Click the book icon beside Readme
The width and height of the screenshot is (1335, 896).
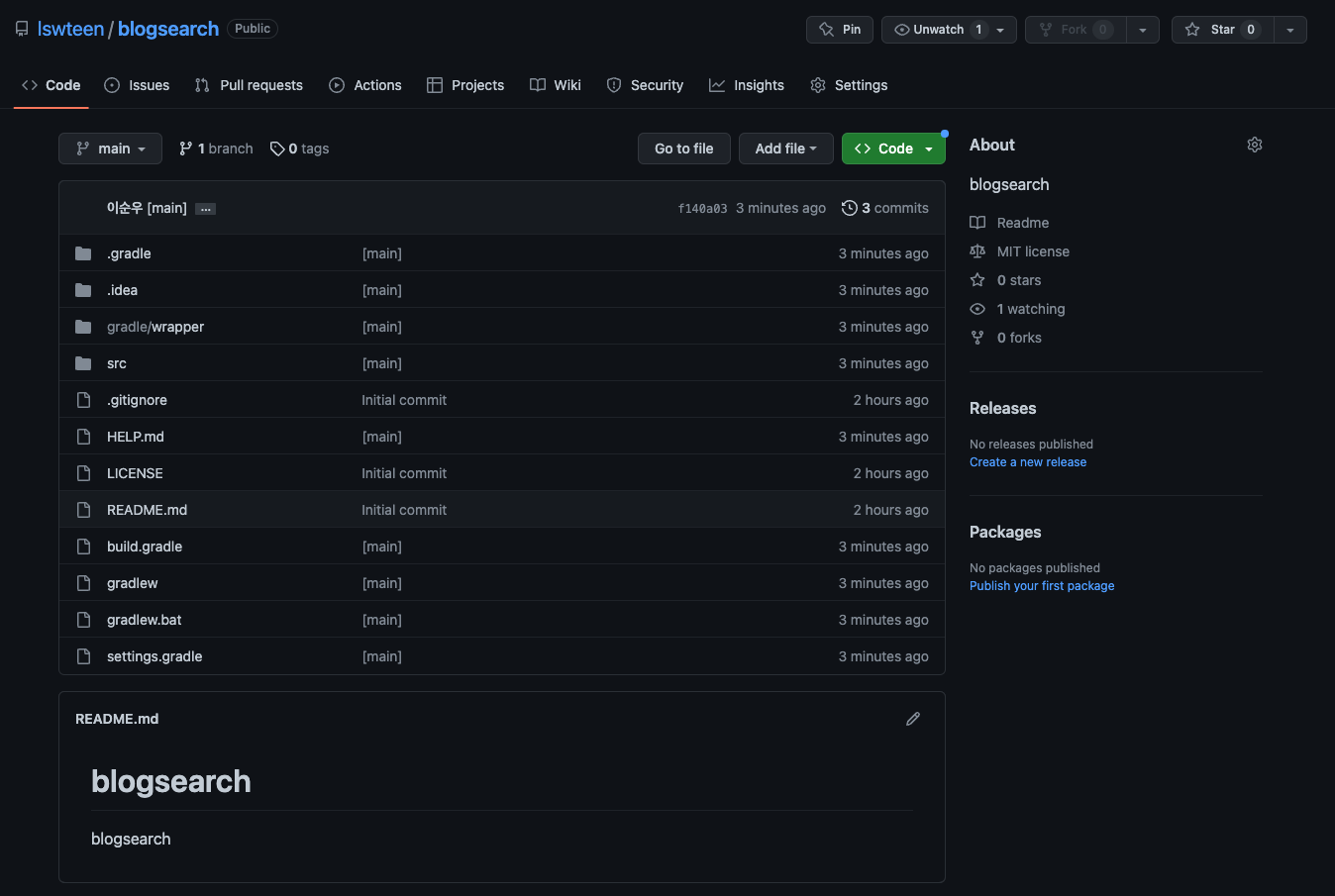tap(977, 223)
